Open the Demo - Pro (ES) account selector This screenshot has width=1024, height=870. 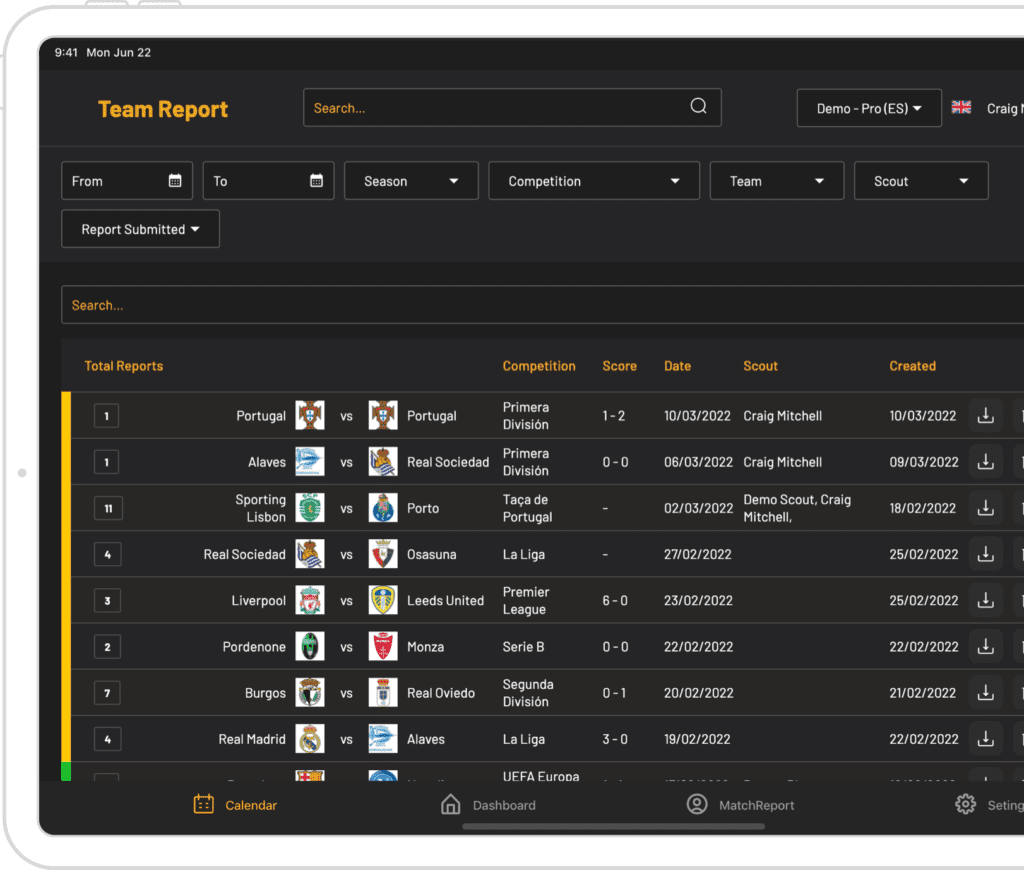[x=868, y=108]
